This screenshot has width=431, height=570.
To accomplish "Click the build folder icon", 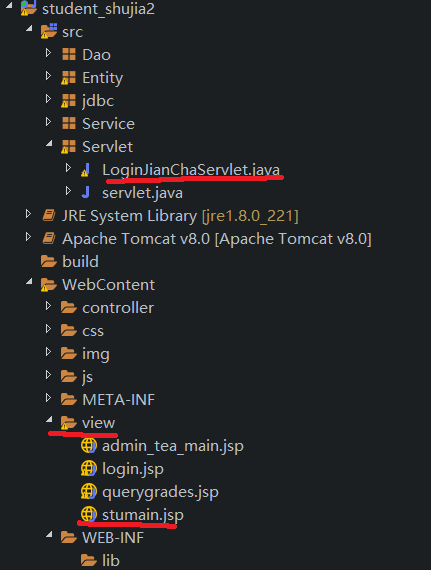I will point(49,261).
